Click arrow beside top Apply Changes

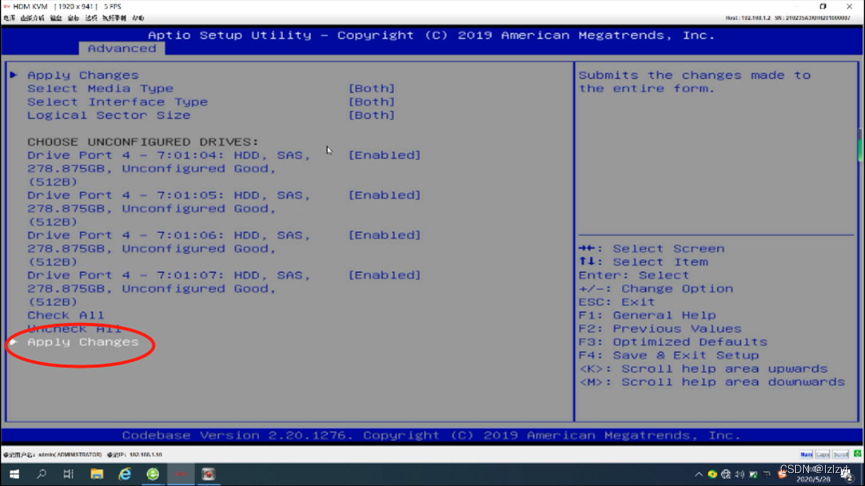click(x=14, y=75)
